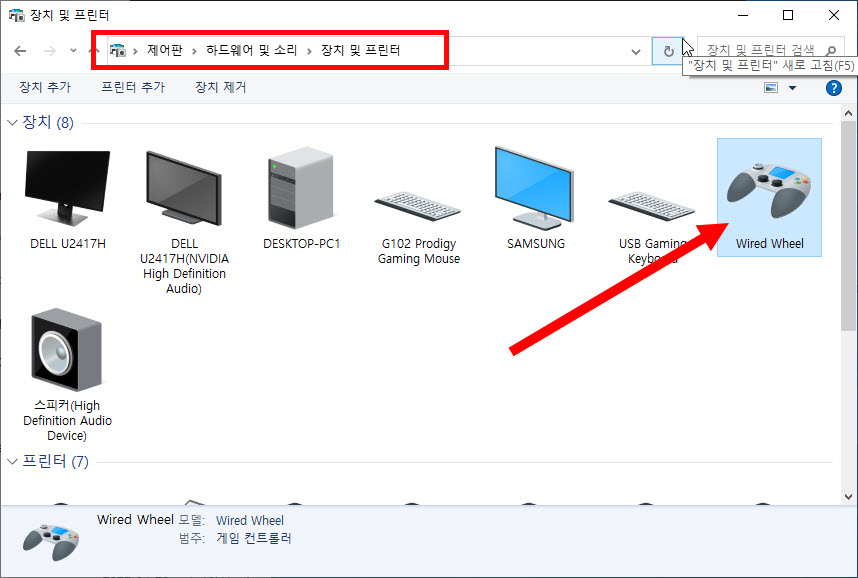Click 프린터 추가 in the command bar

coord(133,88)
